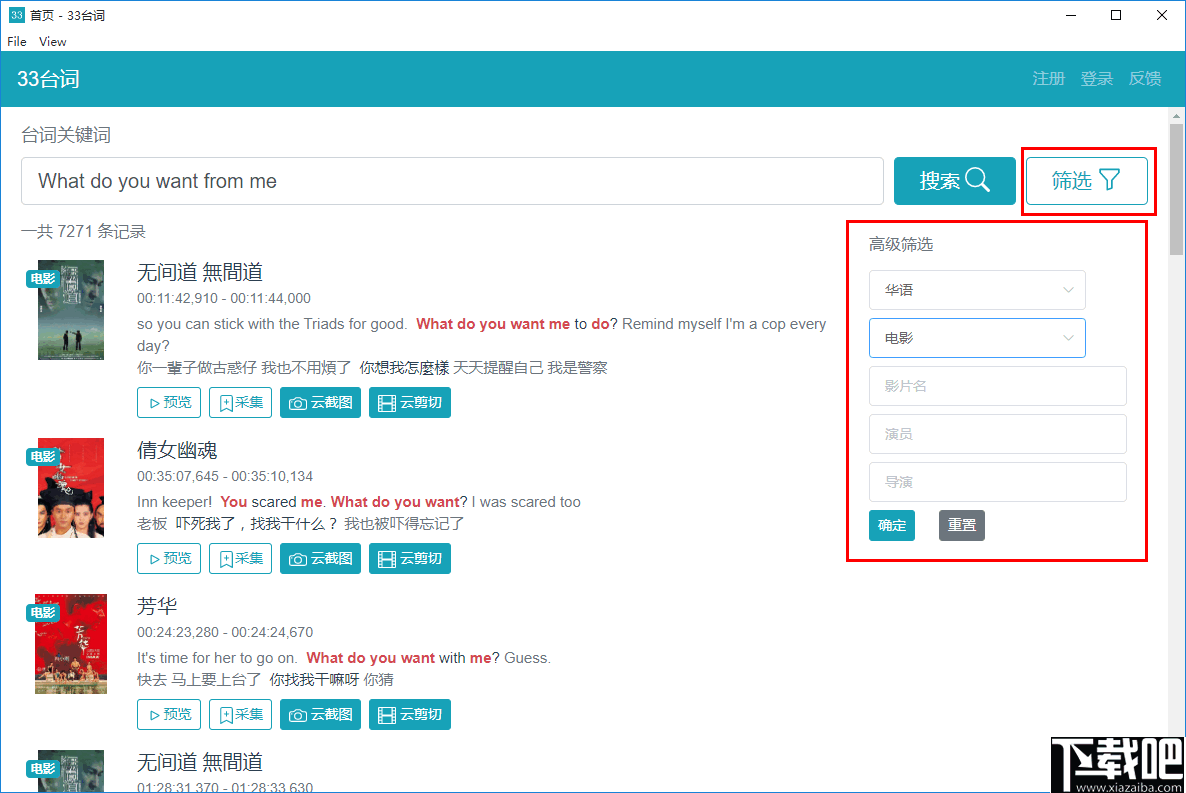
Task: Expand the 电影 type dropdown
Action: [x=976, y=338]
